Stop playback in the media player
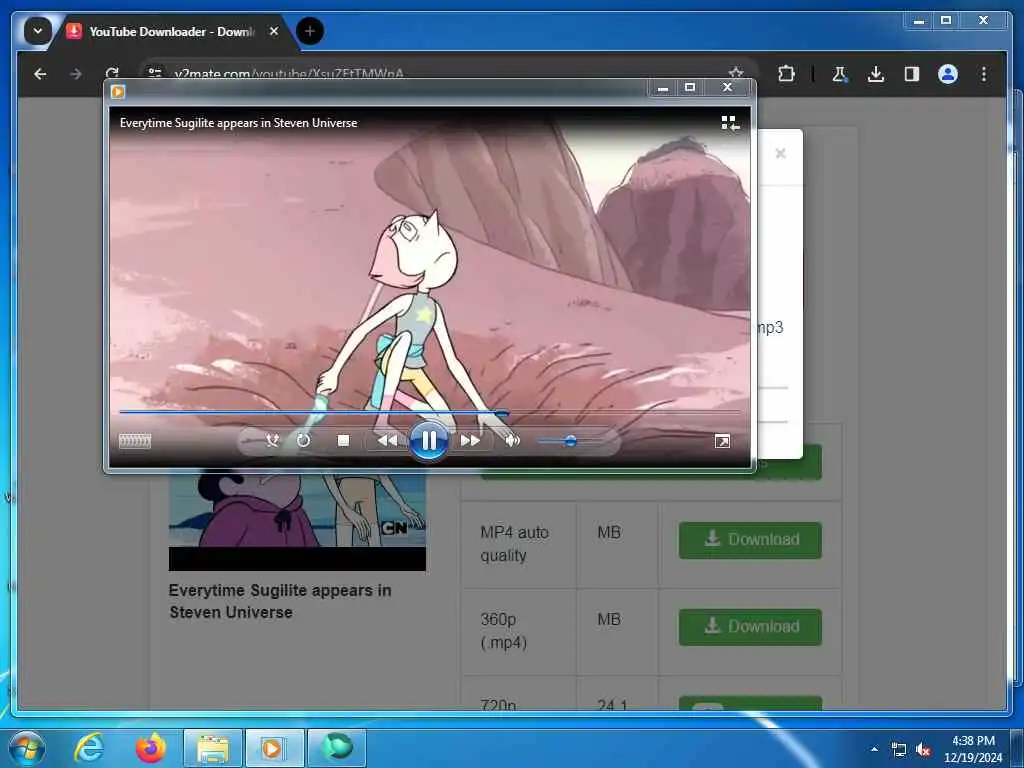This screenshot has width=1024, height=768. point(344,441)
